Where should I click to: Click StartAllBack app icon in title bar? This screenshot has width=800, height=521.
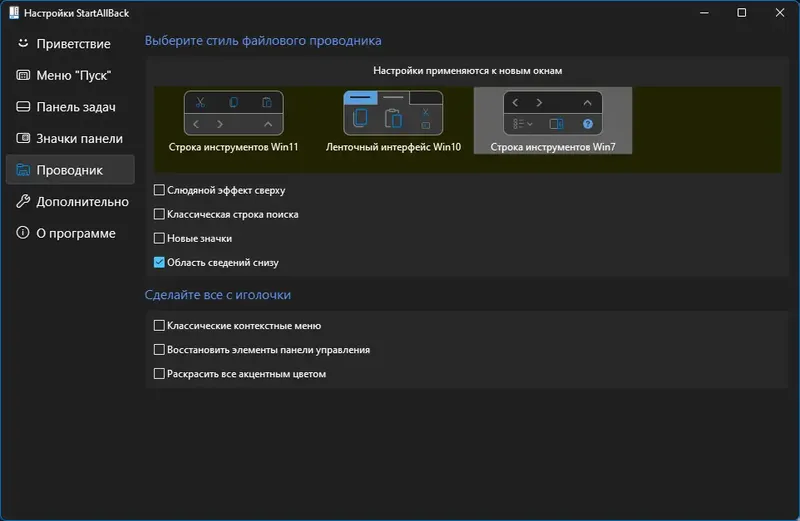click(14, 13)
